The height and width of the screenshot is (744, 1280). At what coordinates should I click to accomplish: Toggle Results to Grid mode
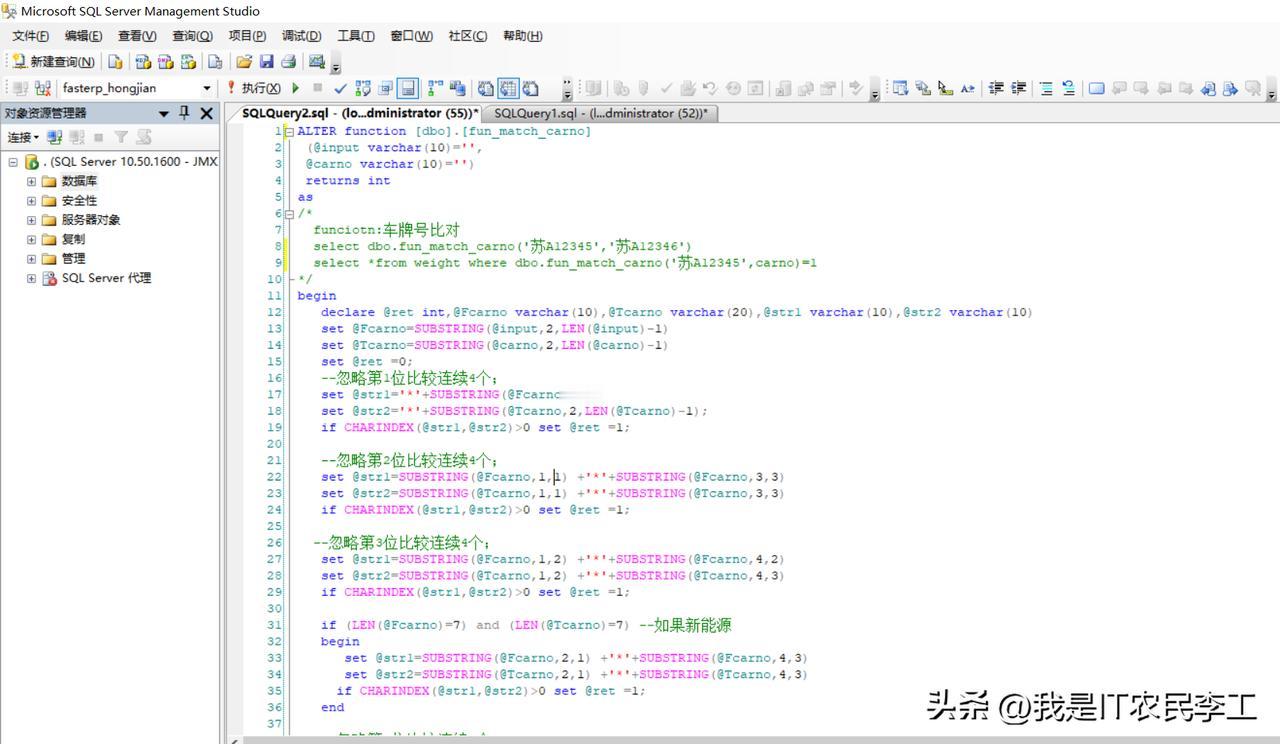pyautogui.click(x=508, y=88)
